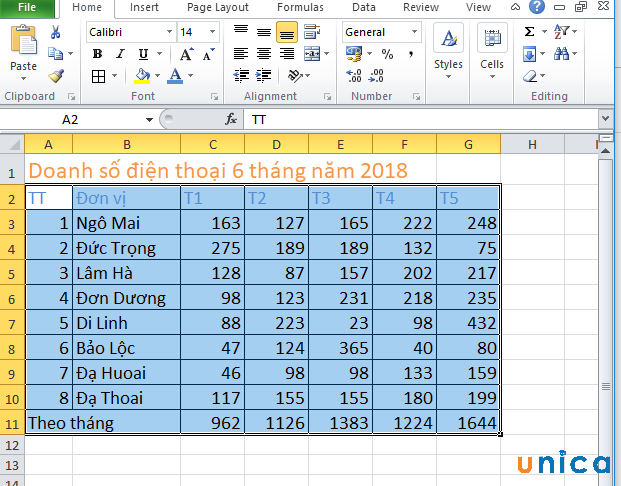The image size is (621, 486).
Task: Open Excel Help question mark
Action: 537,7
